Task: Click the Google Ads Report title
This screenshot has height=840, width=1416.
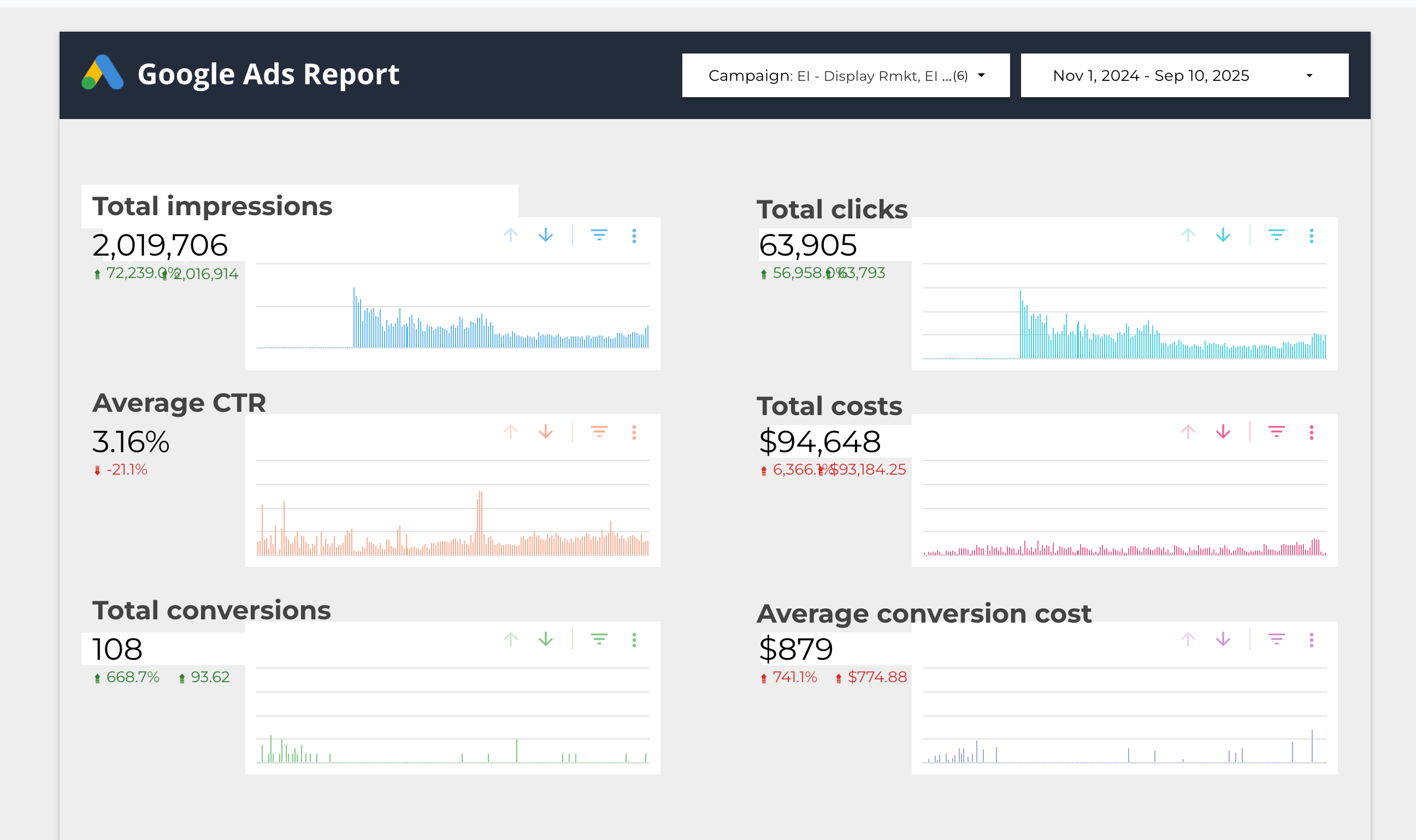Action: click(x=268, y=74)
